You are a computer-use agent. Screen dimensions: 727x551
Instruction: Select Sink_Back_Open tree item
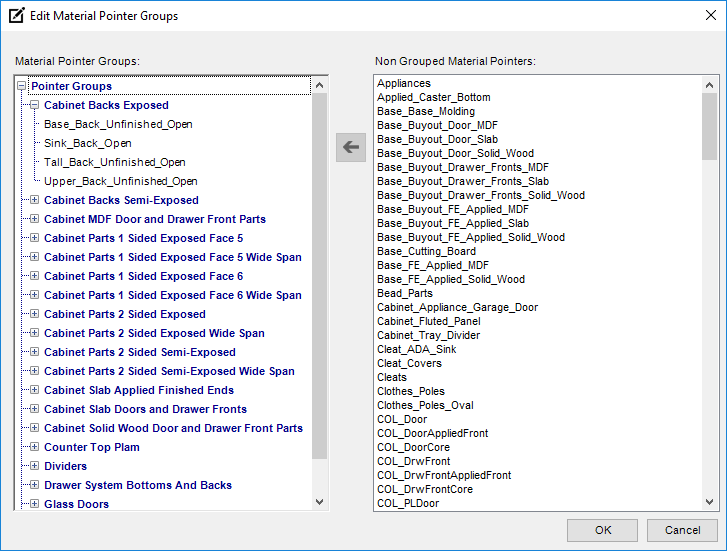[87, 143]
